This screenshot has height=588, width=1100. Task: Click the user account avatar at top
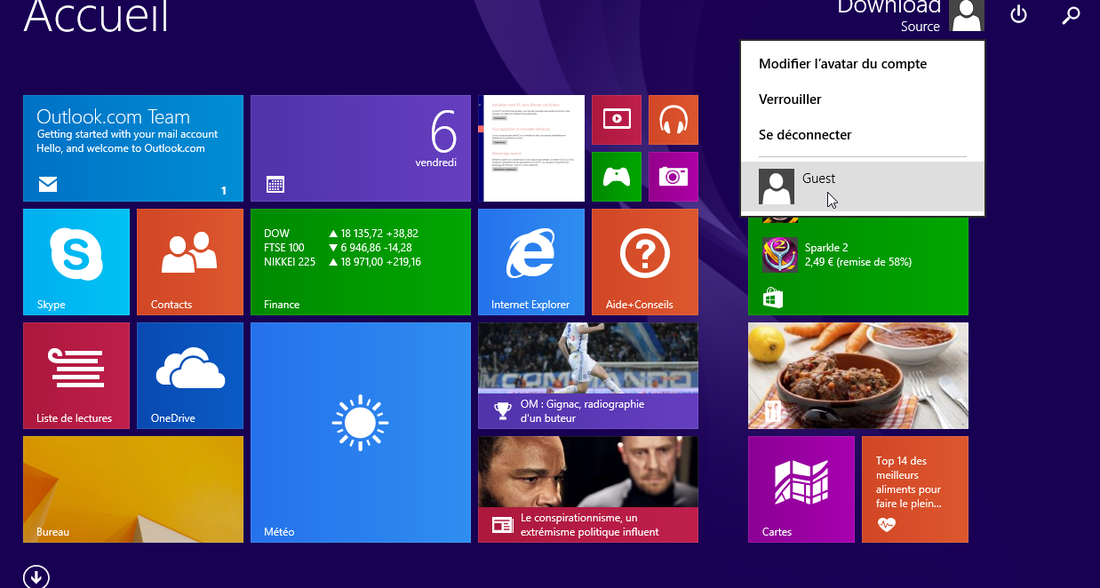[x=967, y=15]
